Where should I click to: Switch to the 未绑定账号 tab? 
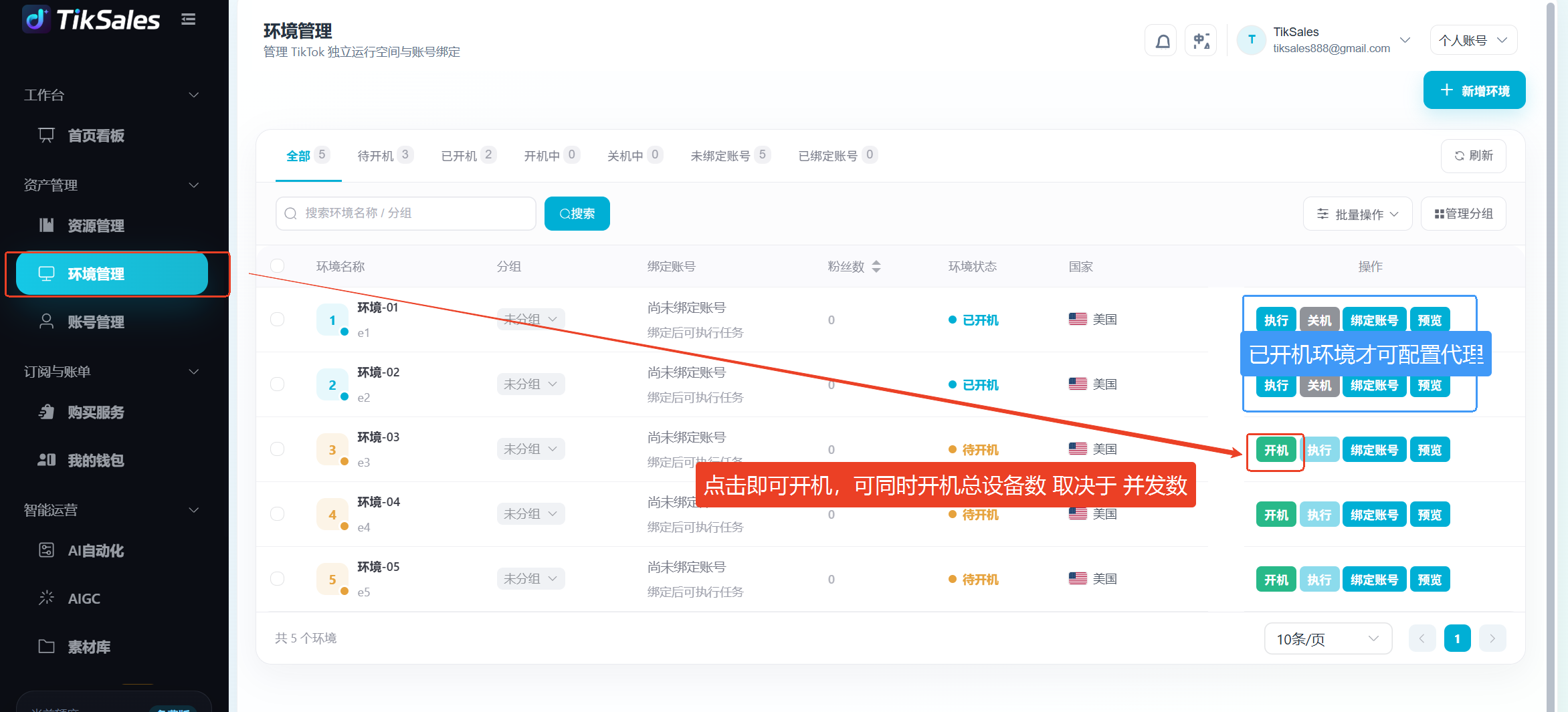pyautogui.click(x=730, y=155)
